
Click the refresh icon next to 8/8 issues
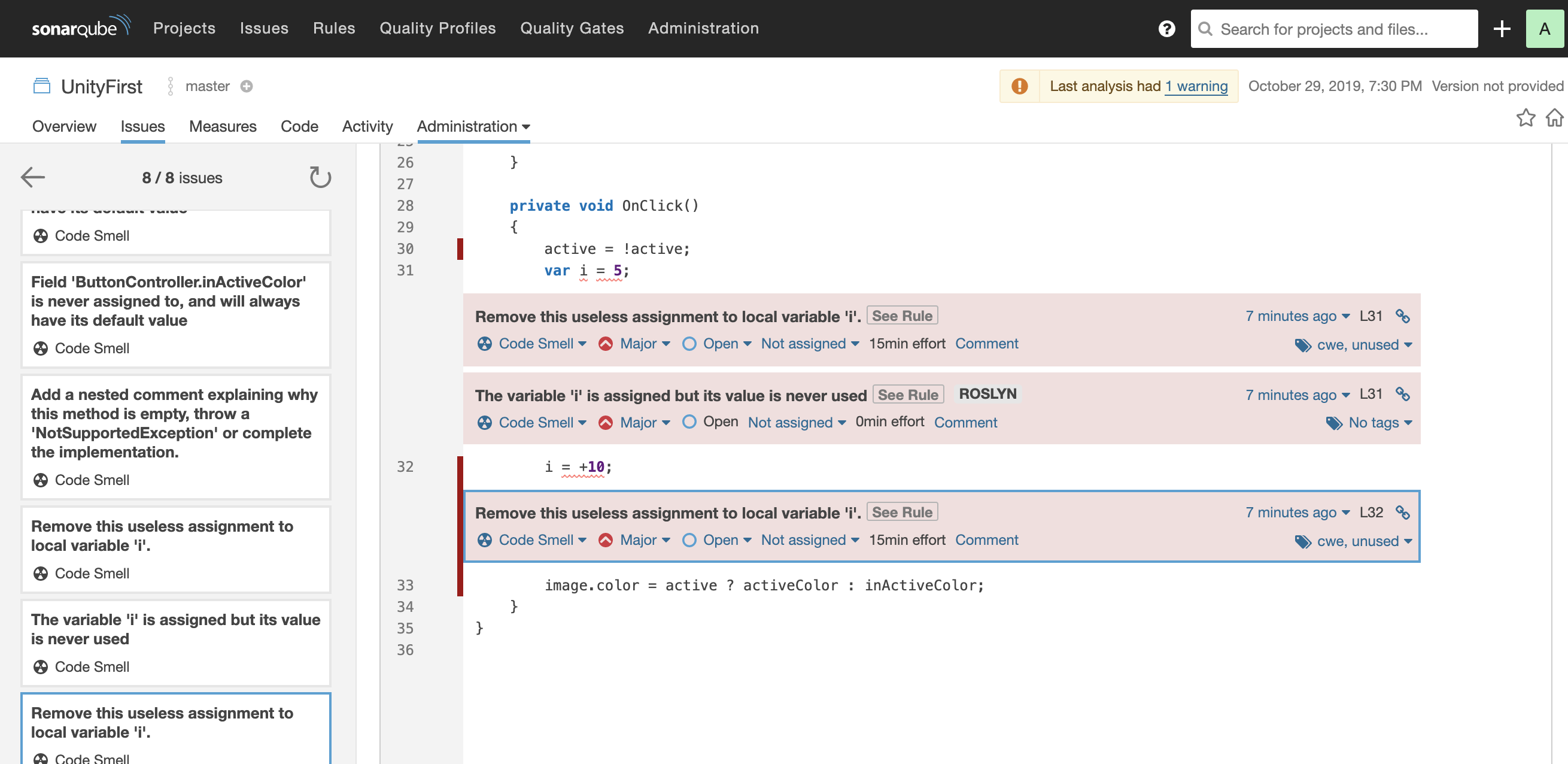click(320, 177)
